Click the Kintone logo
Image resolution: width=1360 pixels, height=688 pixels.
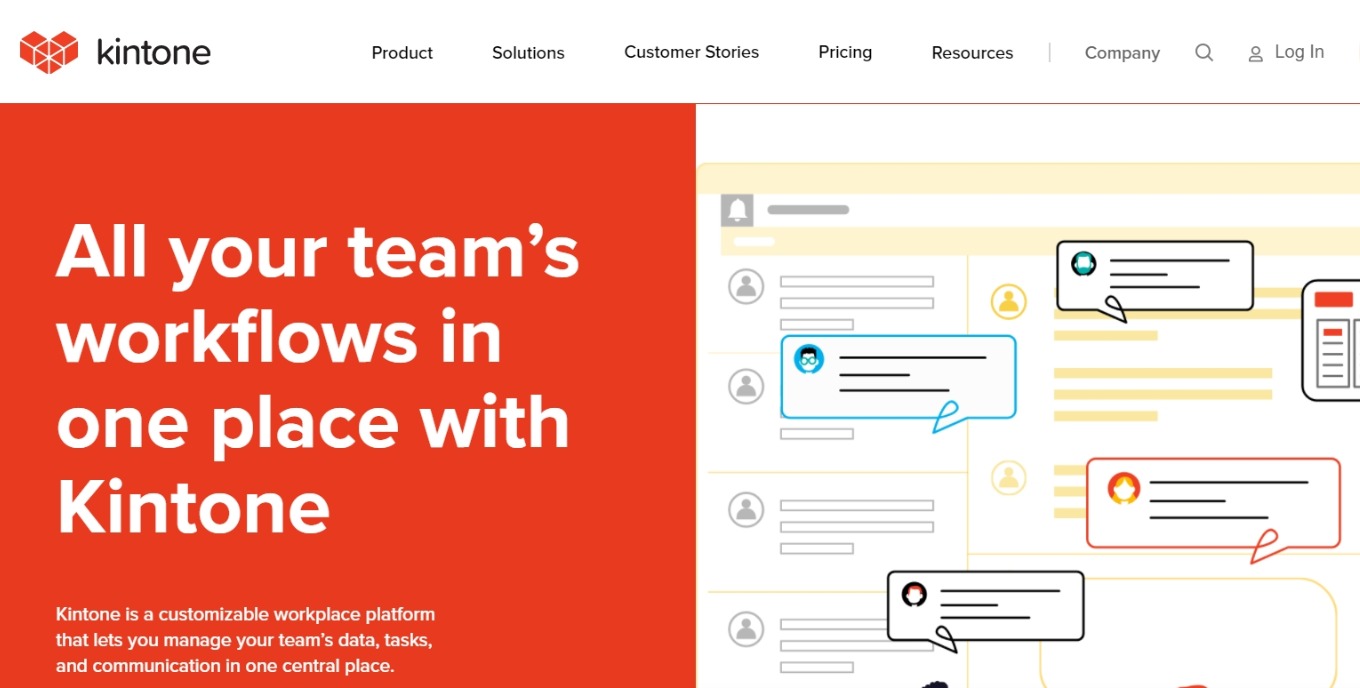[113, 51]
